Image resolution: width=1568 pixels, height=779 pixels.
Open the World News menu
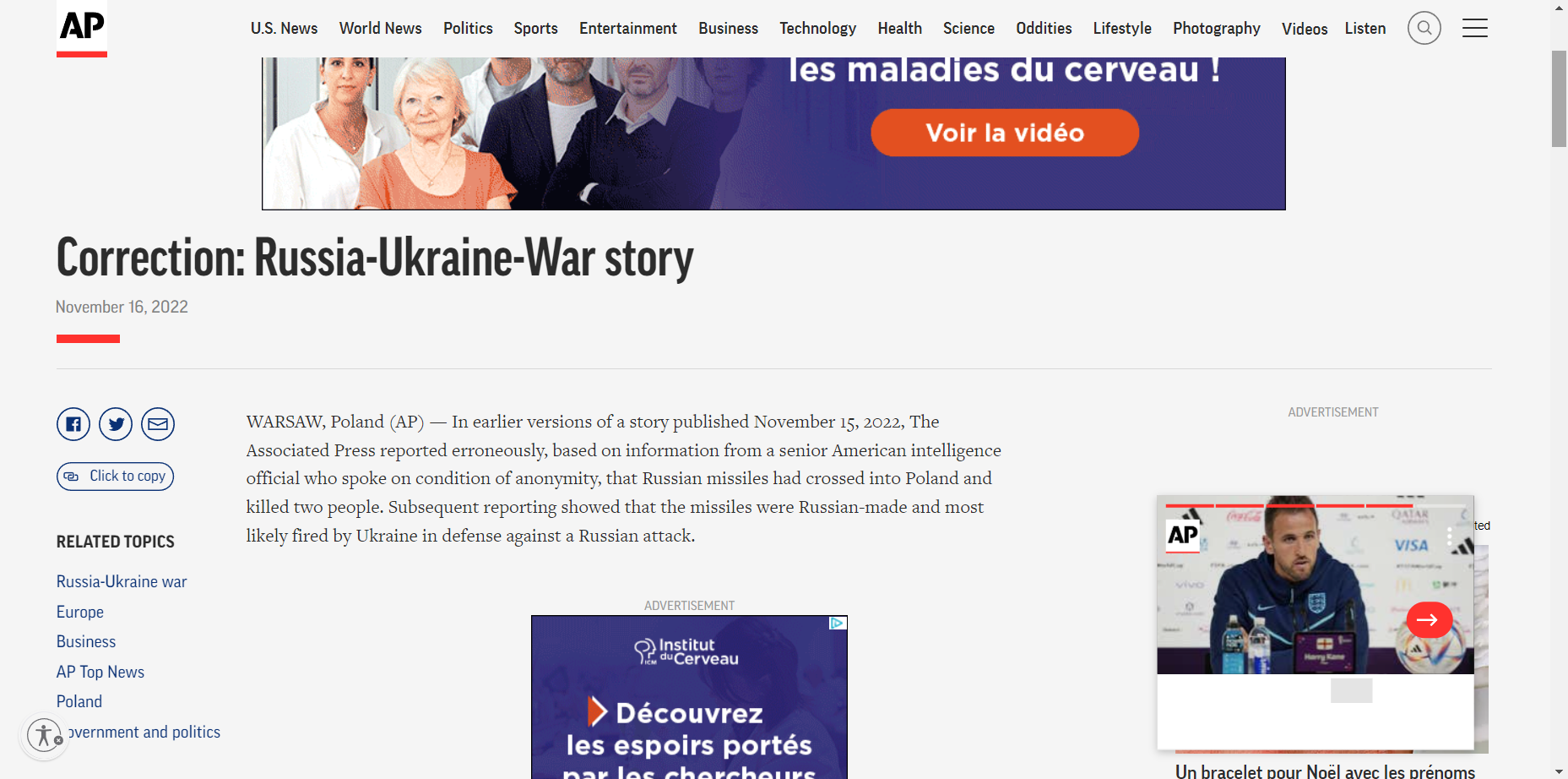coord(380,29)
